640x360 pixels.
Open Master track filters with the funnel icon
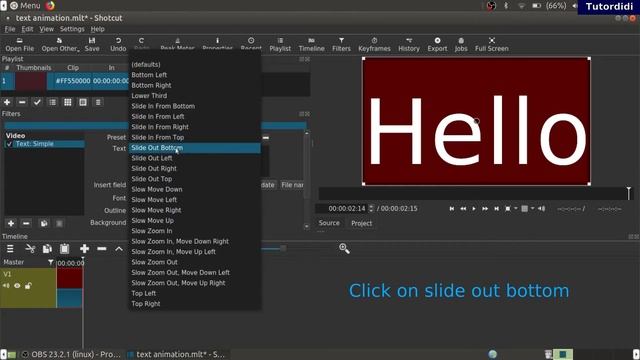click(x=51, y=262)
